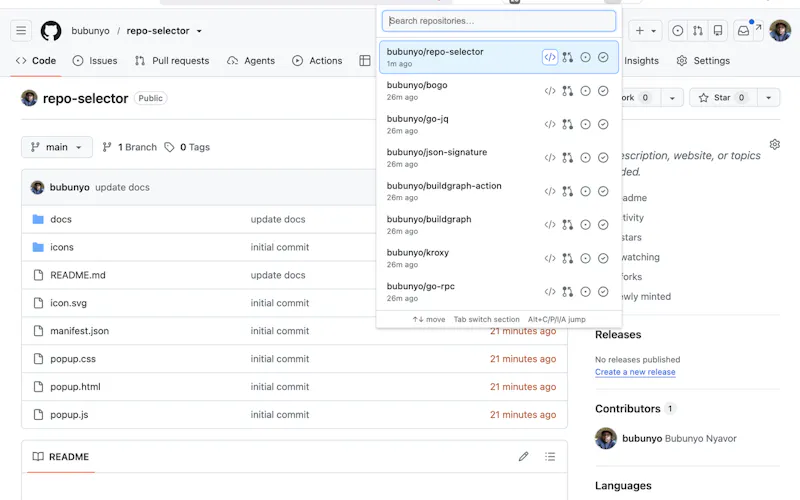Click the 1 Branch link

tap(130, 147)
